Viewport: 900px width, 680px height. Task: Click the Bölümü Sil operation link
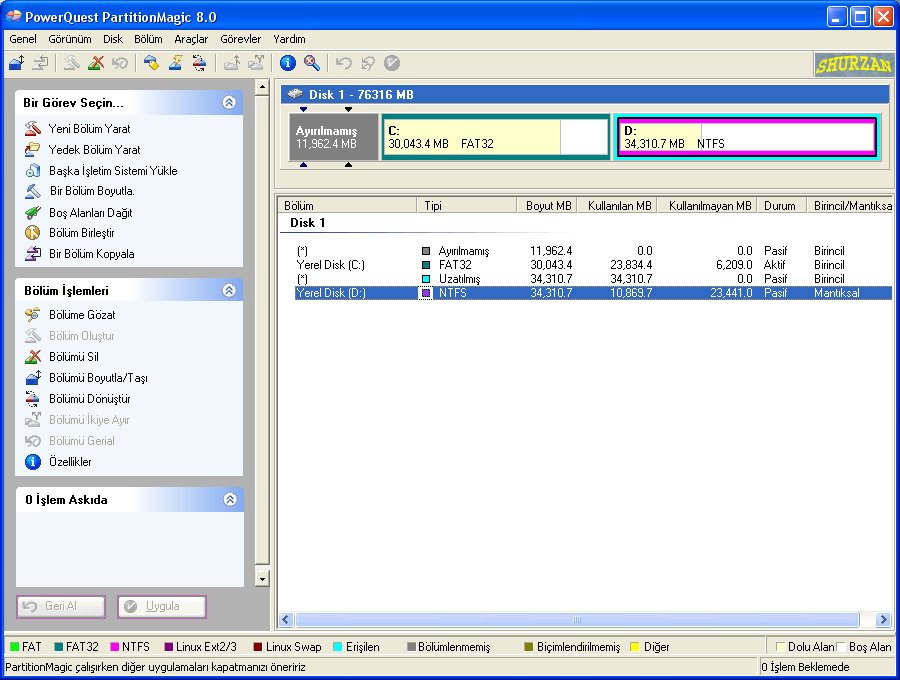point(74,356)
